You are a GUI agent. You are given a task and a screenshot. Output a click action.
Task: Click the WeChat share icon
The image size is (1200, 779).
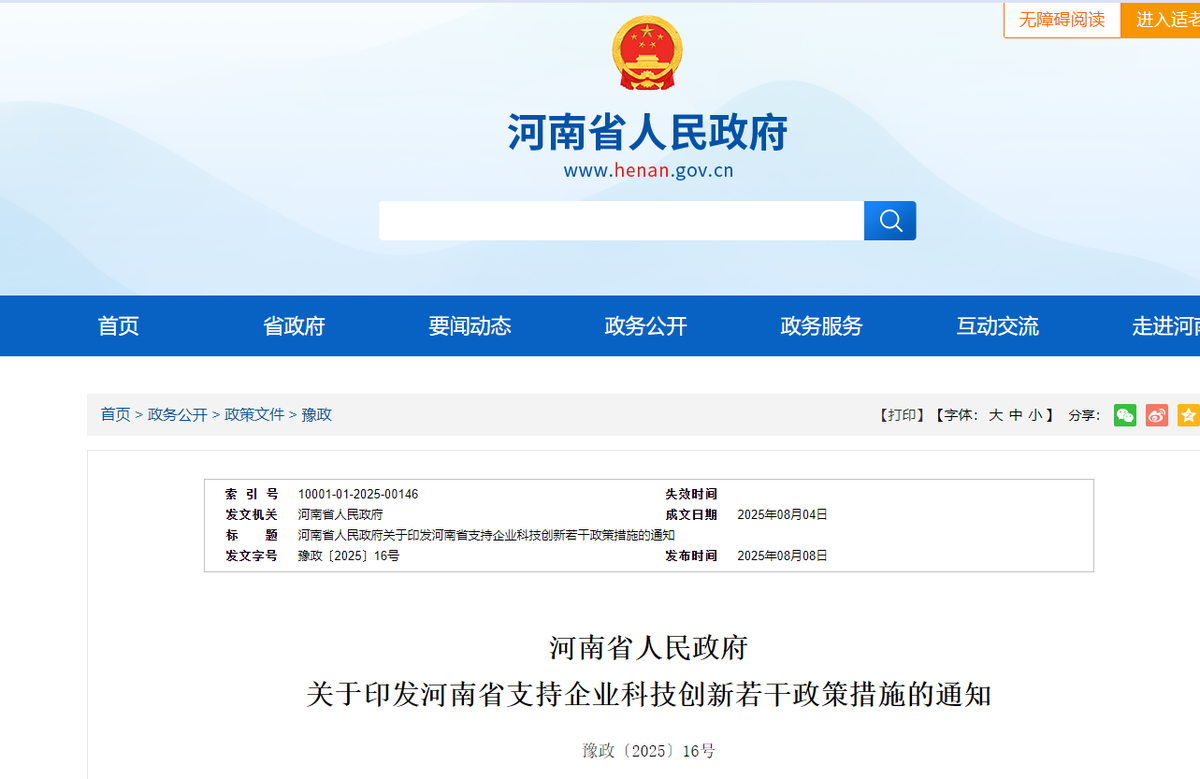(x=1124, y=415)
